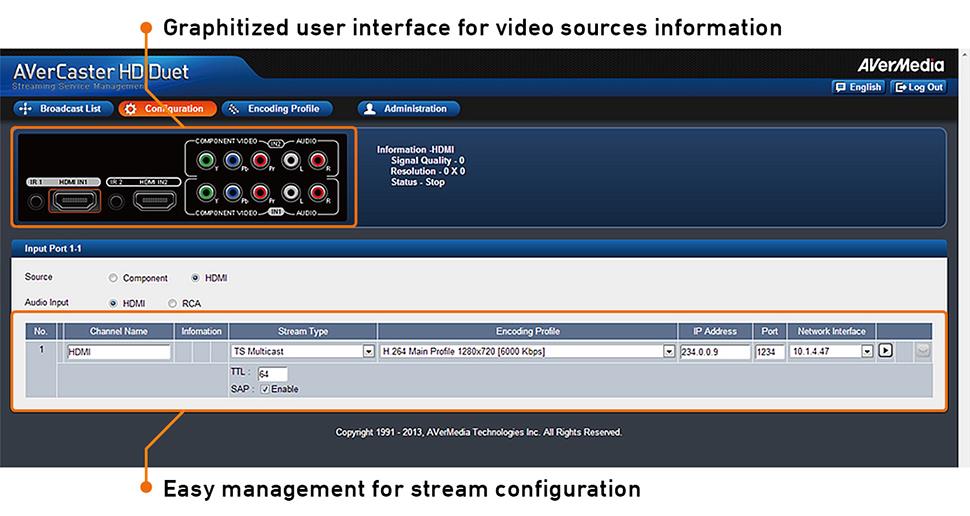The width and height of the screenshot is (970, 516).
Task: Click the Log Out button
Action: coord(919,87)
